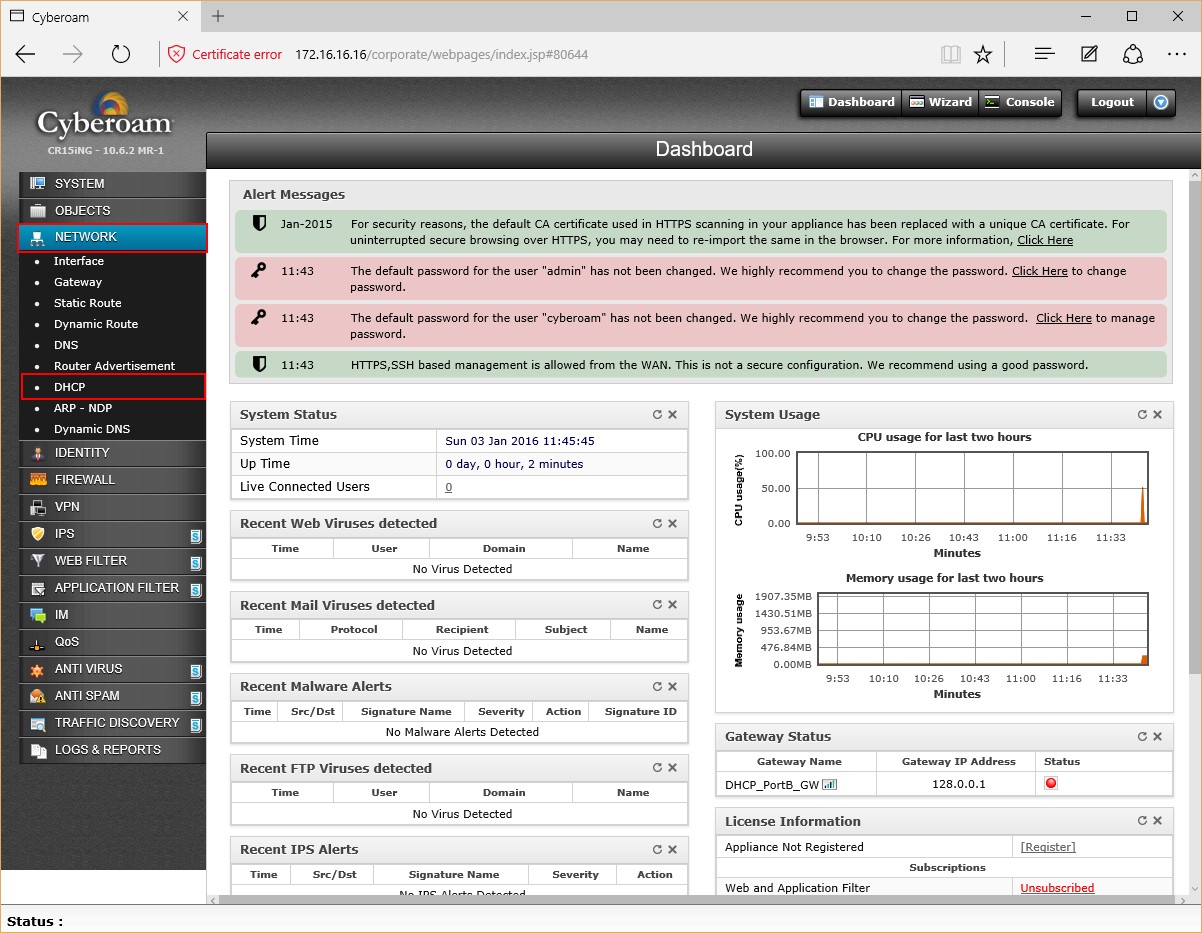Refresh the Recent Mail Viruses widget
The height and width of the screenshot is (933, 1202).
pos(657,605)
